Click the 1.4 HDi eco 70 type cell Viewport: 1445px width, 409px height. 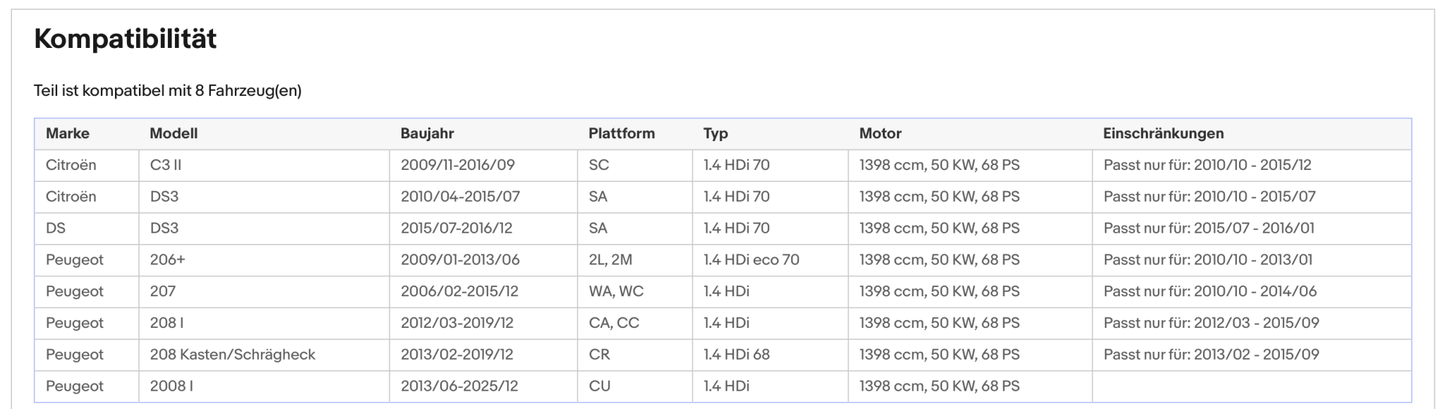pos(751,260)
